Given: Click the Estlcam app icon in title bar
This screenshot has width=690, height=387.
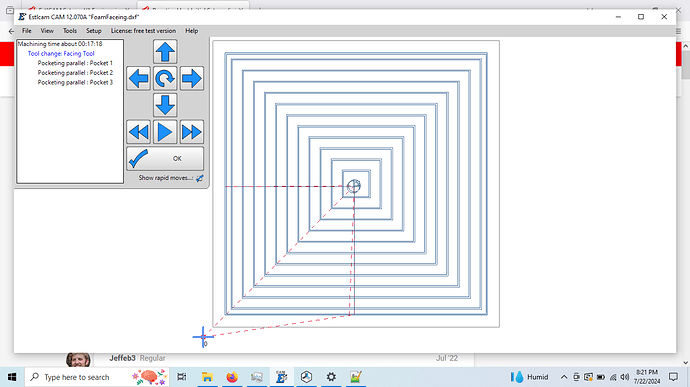Looking at the screenshot, I should 22,17.
